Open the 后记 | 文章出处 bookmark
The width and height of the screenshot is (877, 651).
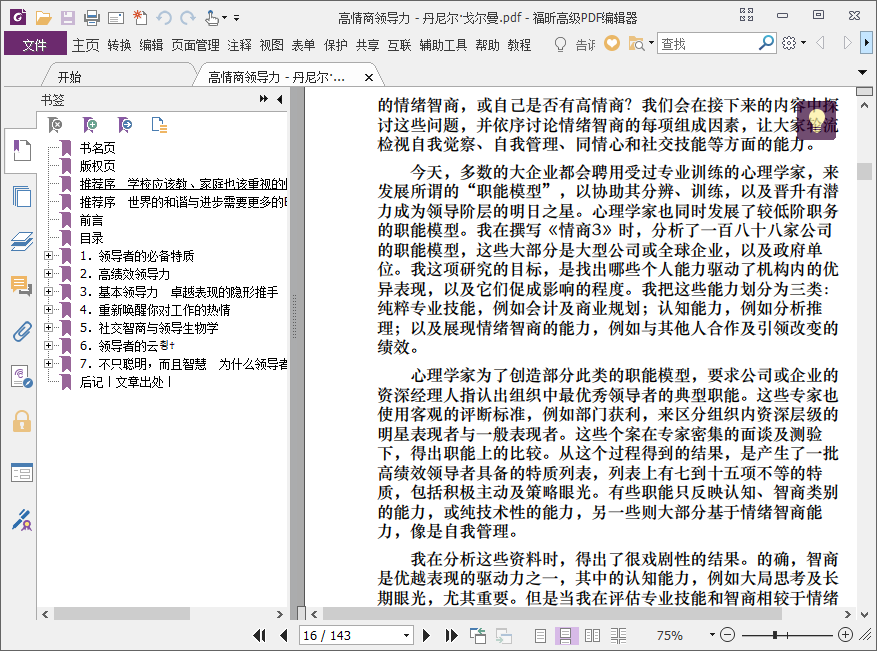(125, 382)
